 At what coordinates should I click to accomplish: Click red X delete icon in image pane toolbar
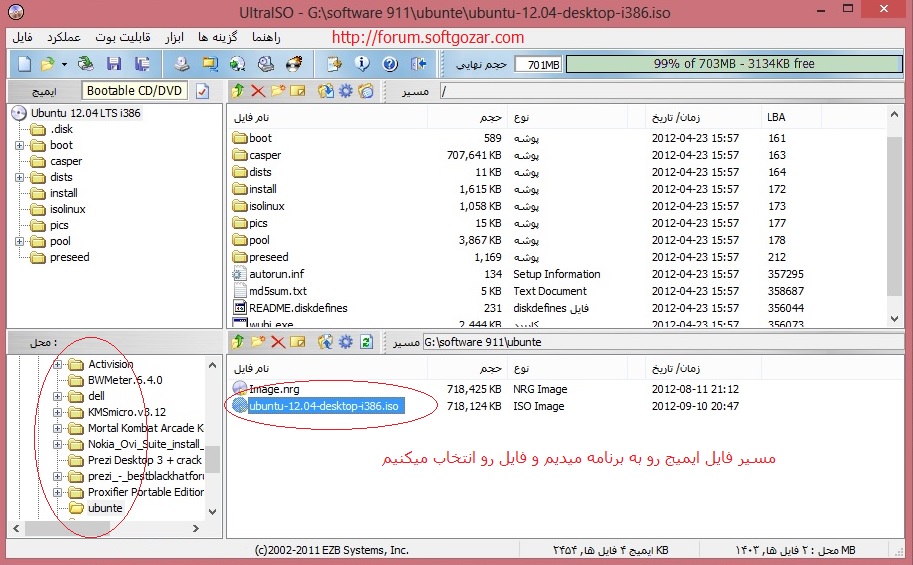[258, 91]
